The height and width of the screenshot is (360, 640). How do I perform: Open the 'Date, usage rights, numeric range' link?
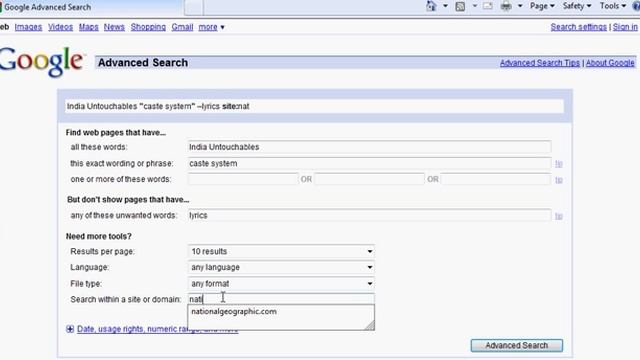point(158,329)
